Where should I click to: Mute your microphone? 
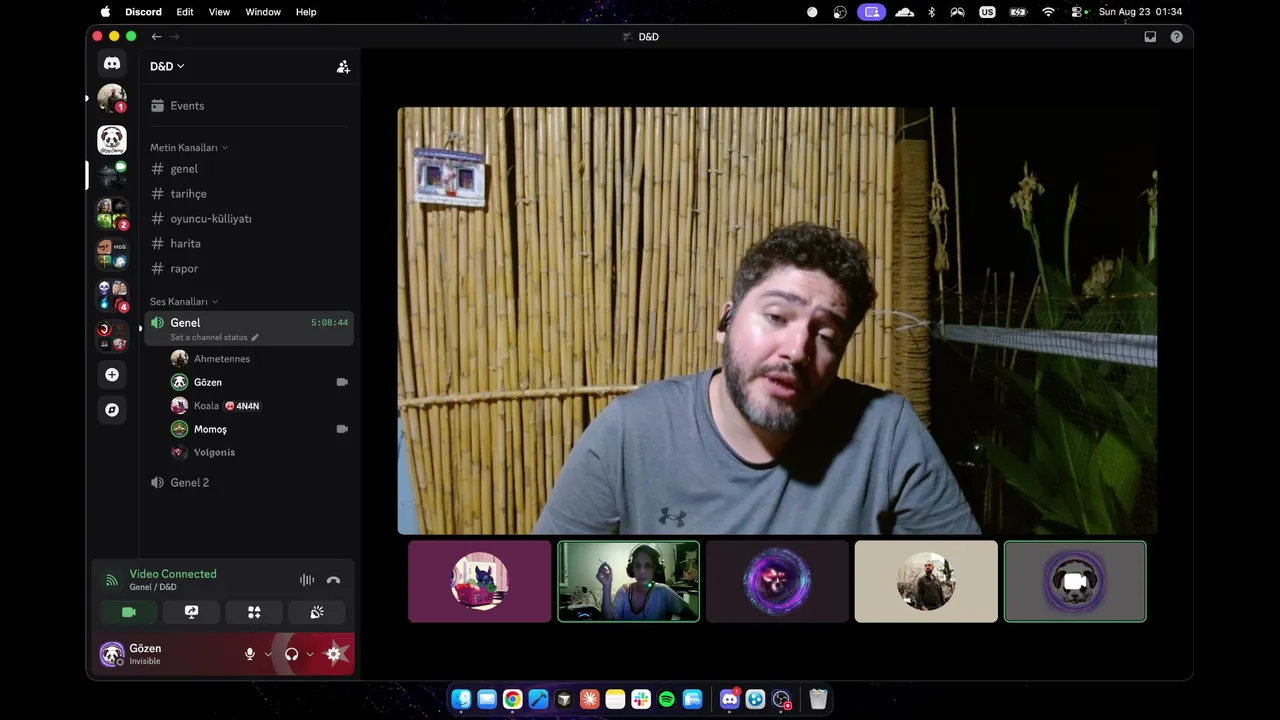(250, 654)
